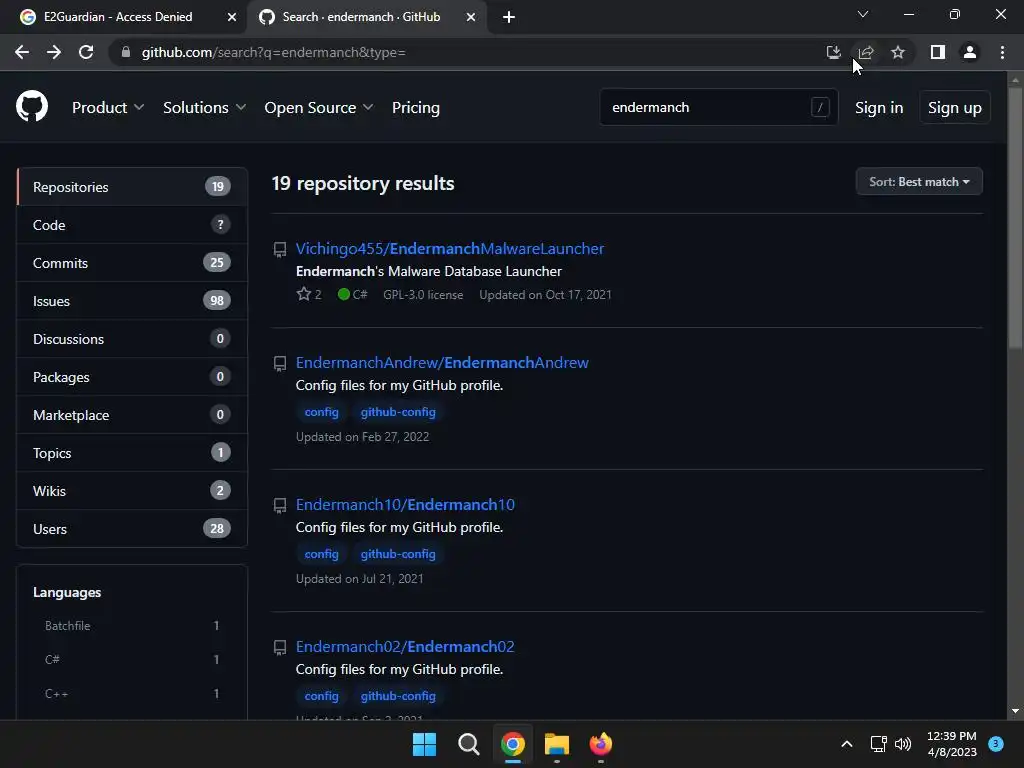Viewport: 1024px width, 768px height.
Task: Open the Chrome profile icon
Action: click(970, 52)
